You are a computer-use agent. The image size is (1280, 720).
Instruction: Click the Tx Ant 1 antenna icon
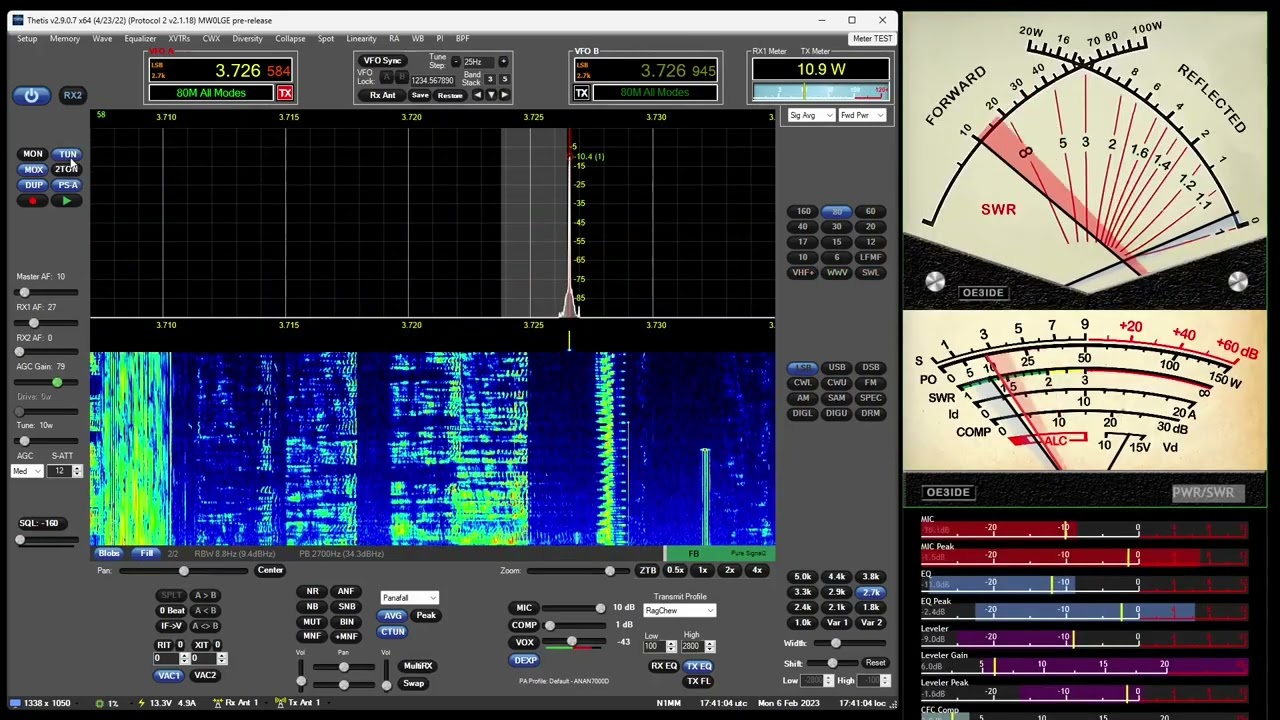[x=281, y=703]
